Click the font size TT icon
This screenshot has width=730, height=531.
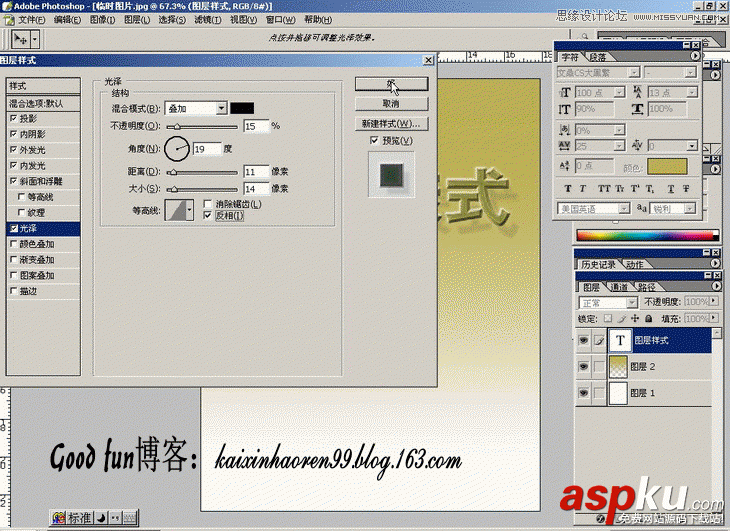point(565,93)
